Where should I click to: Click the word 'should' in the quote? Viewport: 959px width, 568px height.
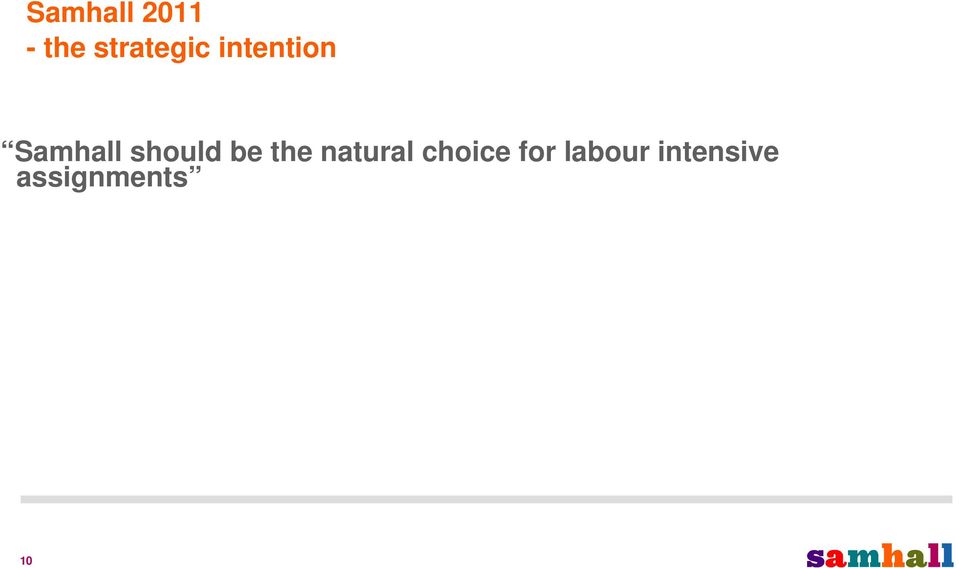pos(176,152)
